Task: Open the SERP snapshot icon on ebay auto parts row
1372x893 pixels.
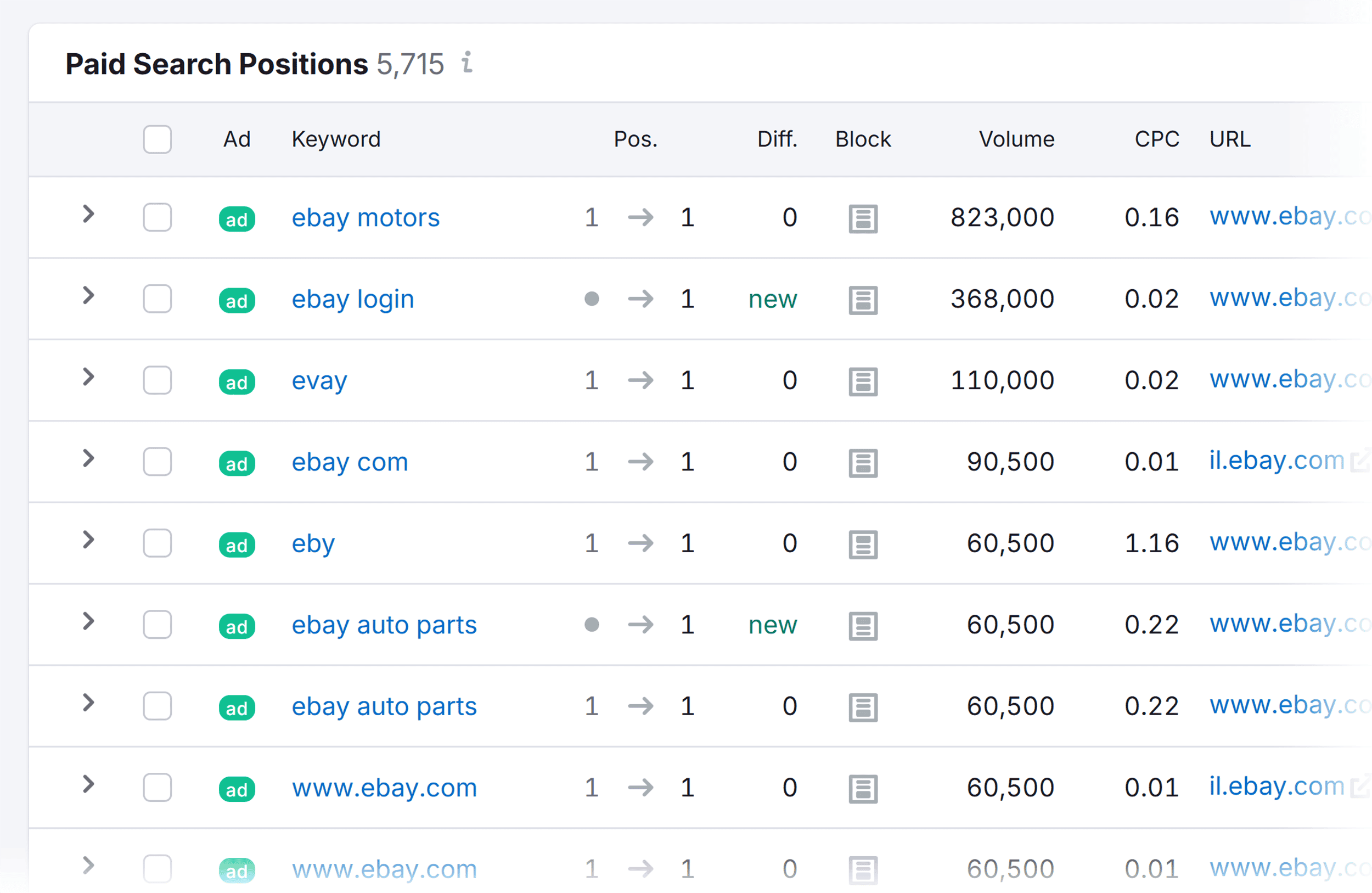Action: (863, 626)
